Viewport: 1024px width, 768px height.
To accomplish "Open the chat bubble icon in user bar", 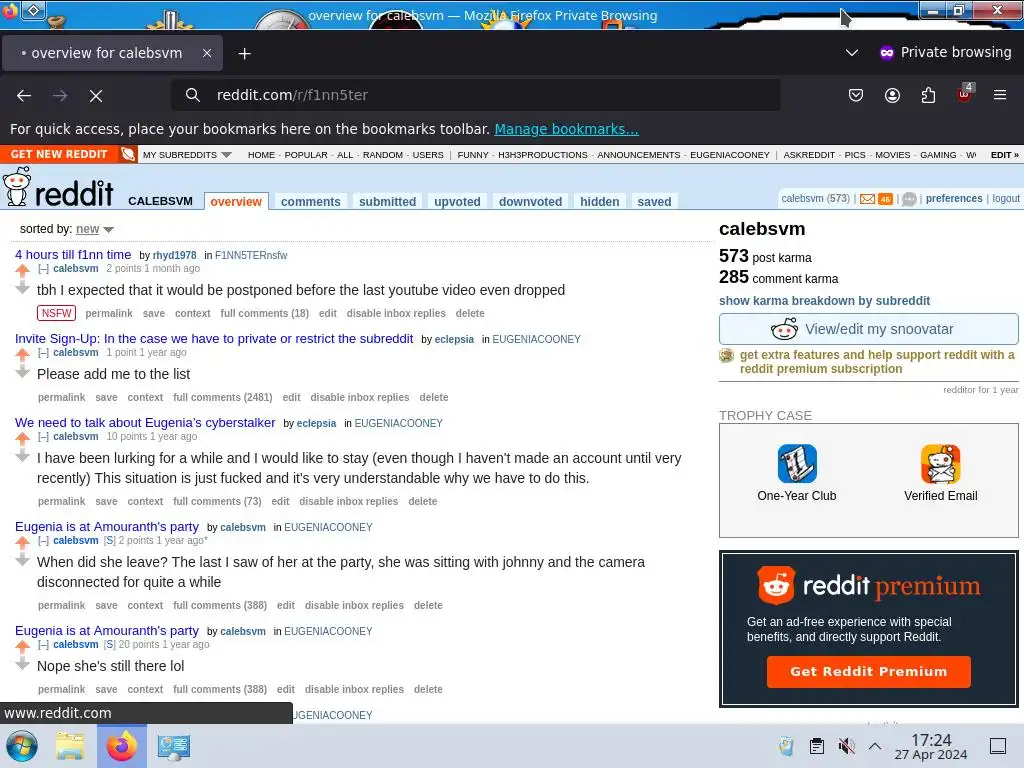I will (x=909, y=199).
